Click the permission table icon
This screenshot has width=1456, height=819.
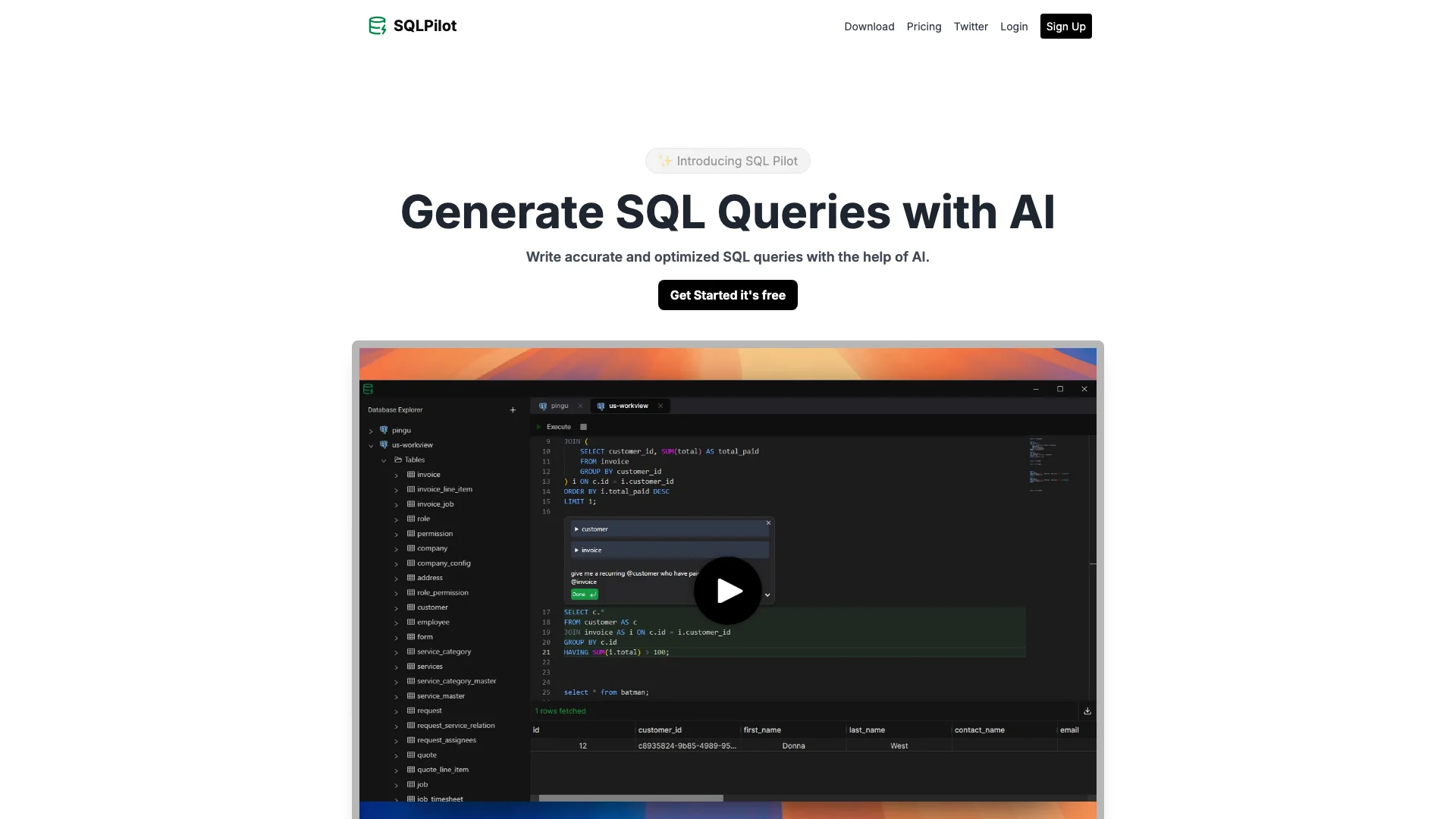tap(411, 534)
